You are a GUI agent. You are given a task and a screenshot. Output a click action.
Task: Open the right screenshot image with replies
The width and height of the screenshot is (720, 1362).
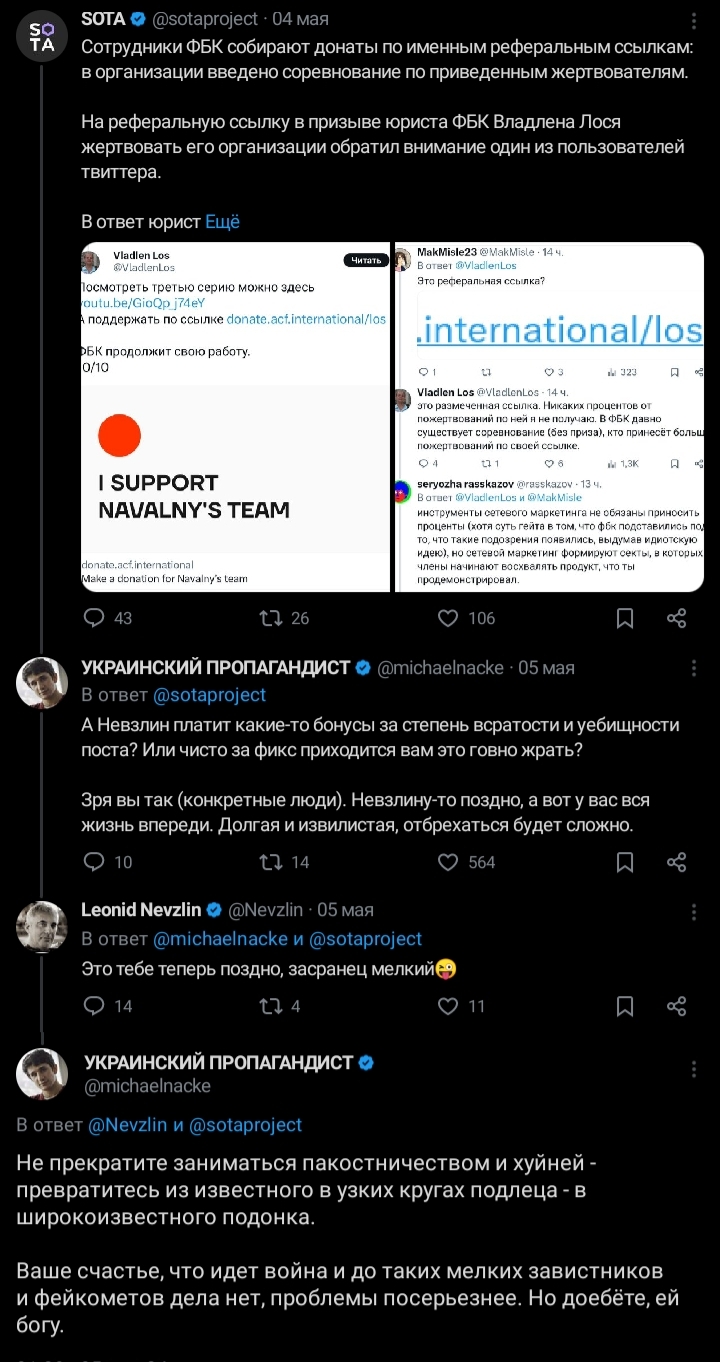(549, 417)
